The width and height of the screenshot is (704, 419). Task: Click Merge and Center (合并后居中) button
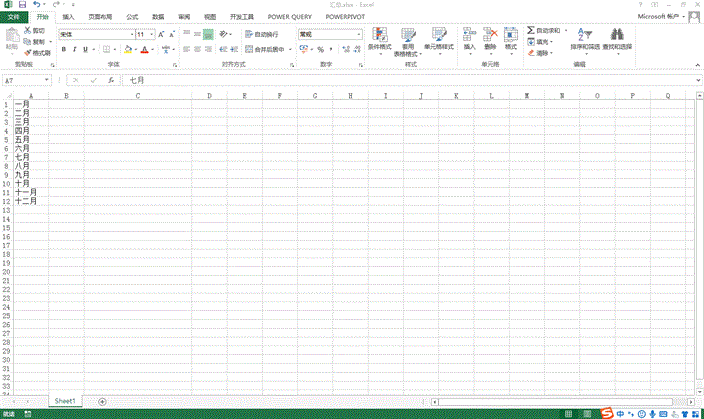point(264,49)
